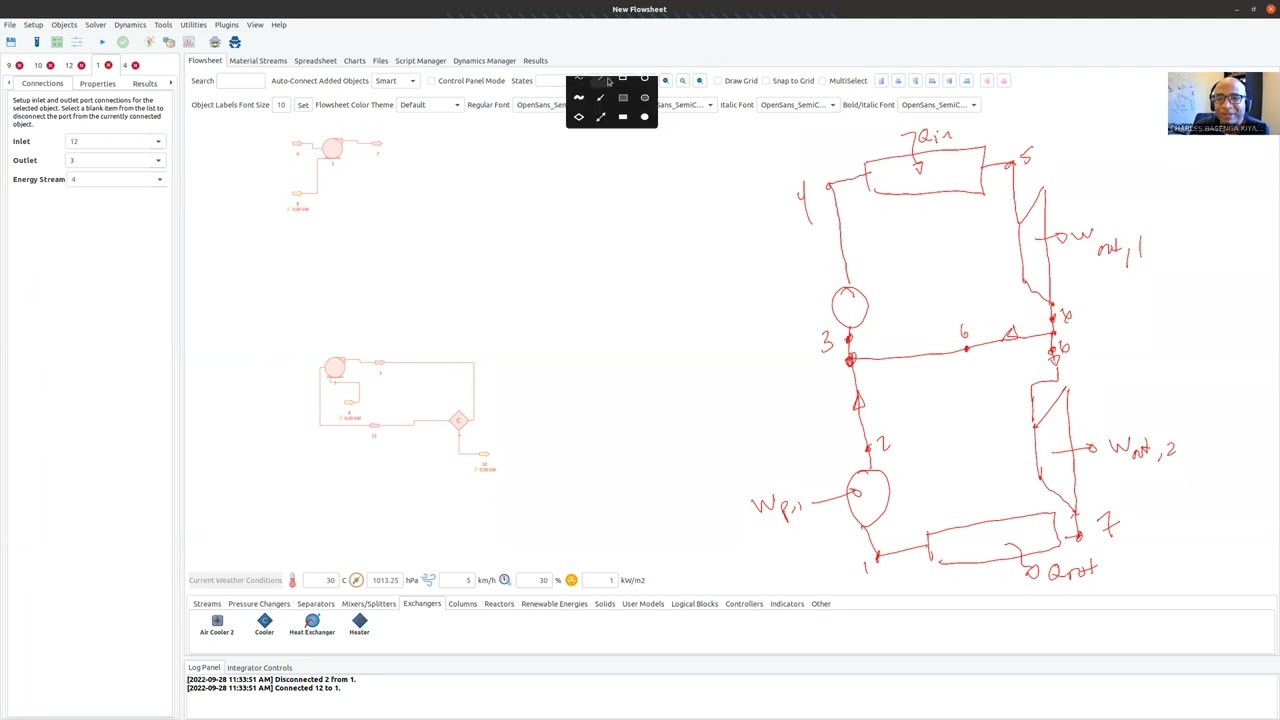
Task: Click the Search input field
Action: tap(241, 81)
